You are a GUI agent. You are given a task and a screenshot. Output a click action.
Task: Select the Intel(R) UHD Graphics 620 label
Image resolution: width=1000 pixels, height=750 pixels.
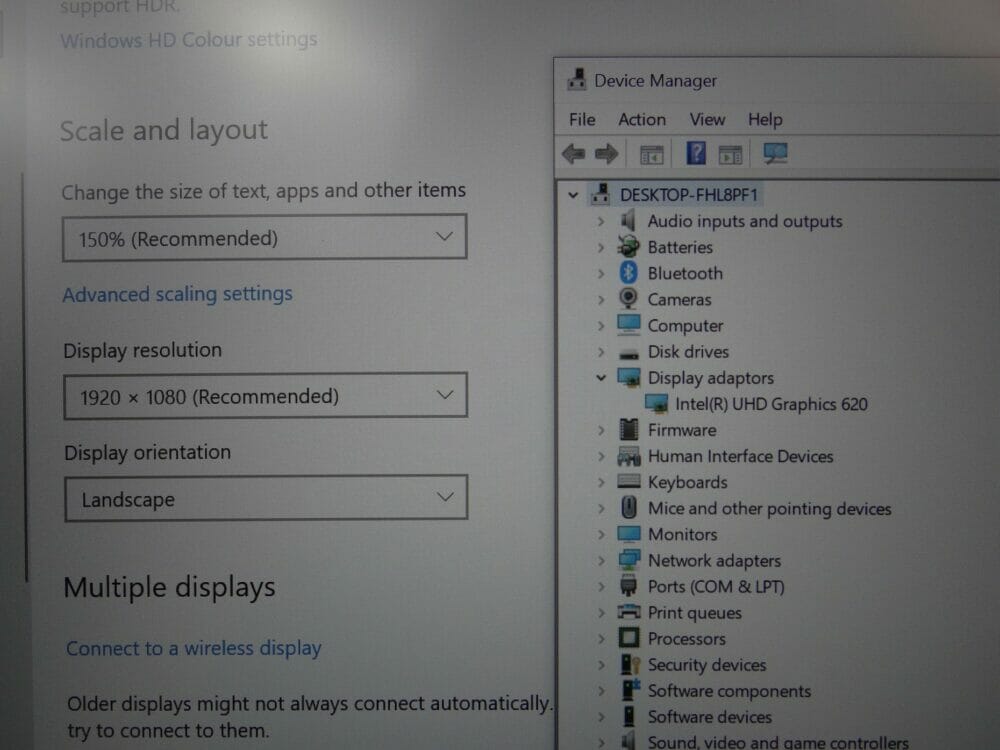tap(771, 404)
